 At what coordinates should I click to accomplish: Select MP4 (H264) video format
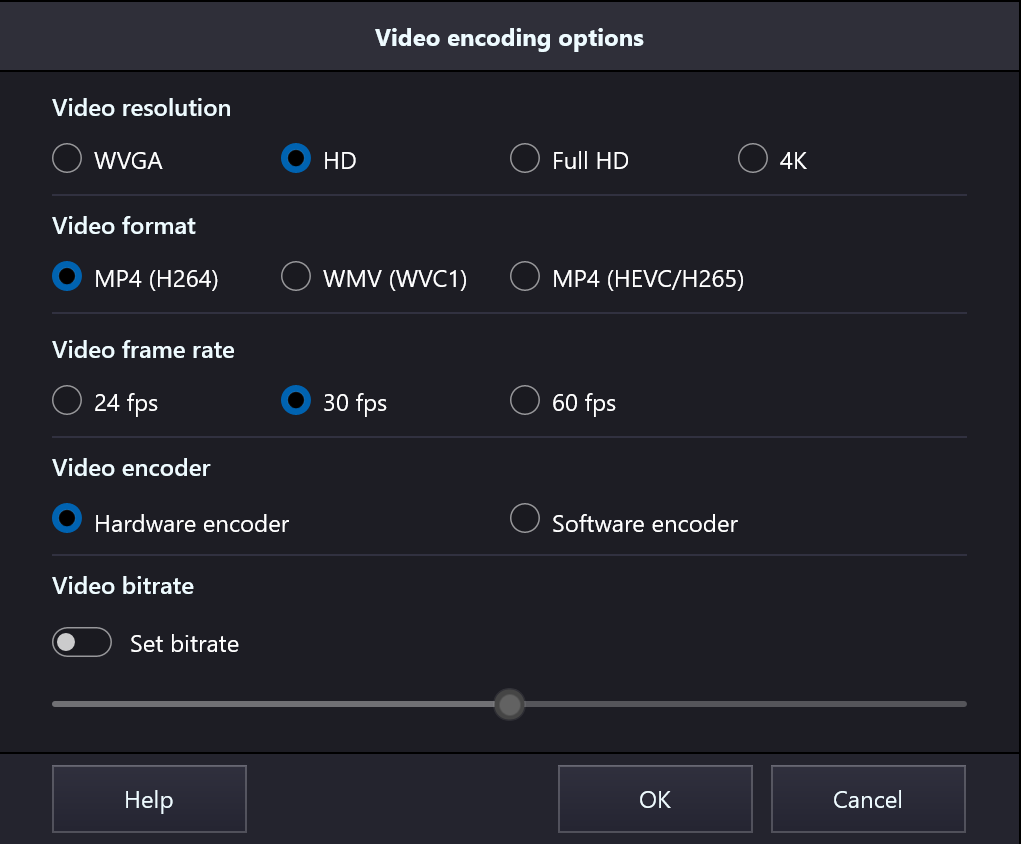(67, 277)
